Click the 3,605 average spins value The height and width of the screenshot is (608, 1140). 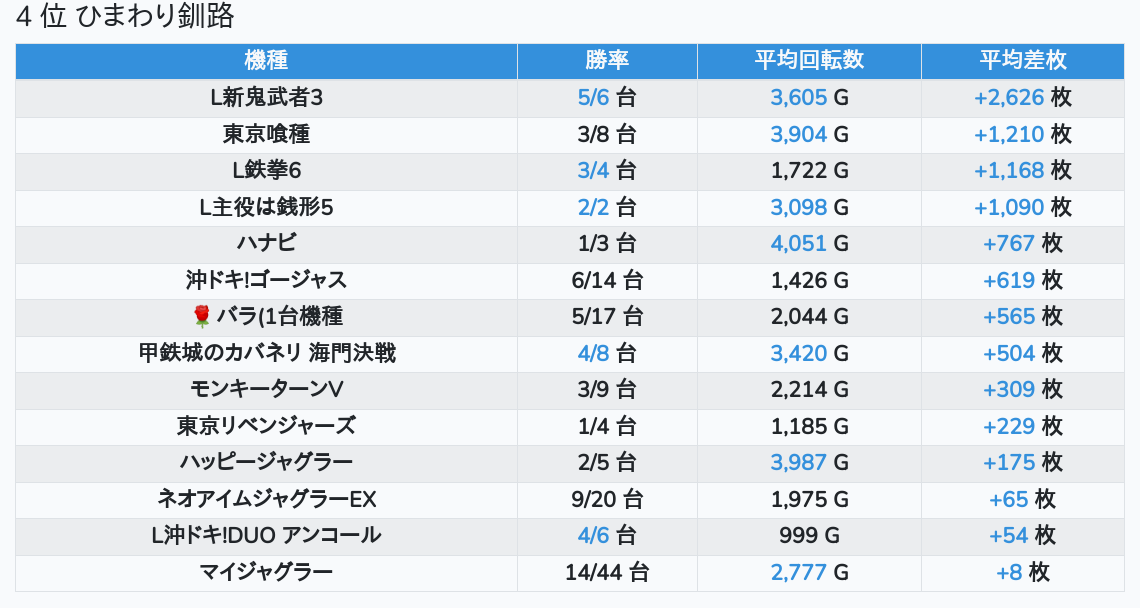tap(799, 98)
